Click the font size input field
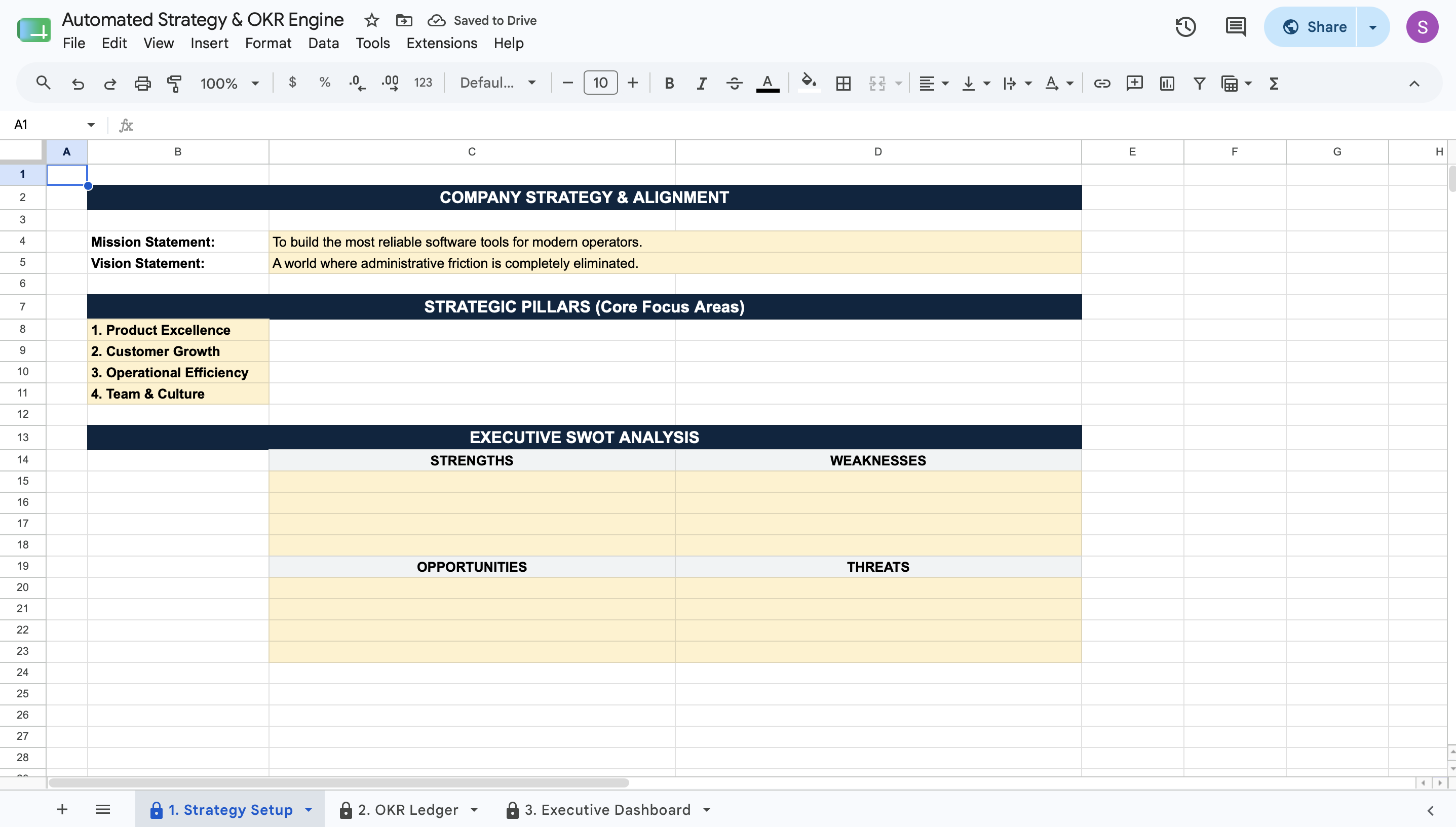Screen dimensions: 1456x827 pos(600,84)
